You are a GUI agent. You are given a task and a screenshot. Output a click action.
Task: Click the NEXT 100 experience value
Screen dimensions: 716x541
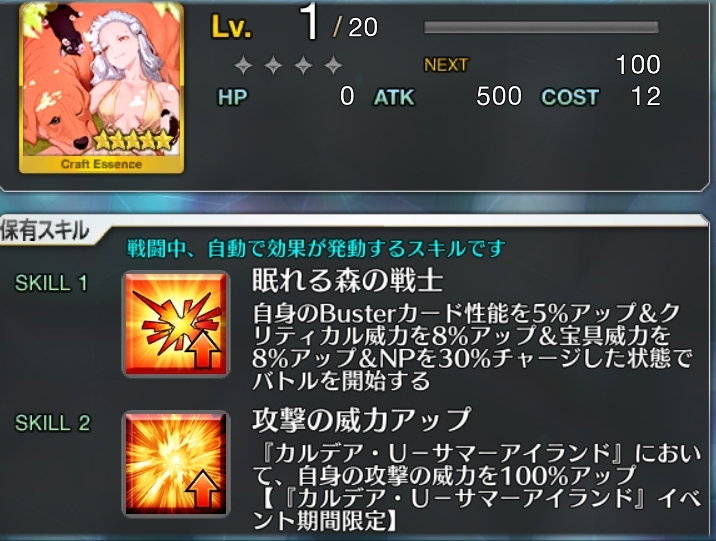(638, 65)
